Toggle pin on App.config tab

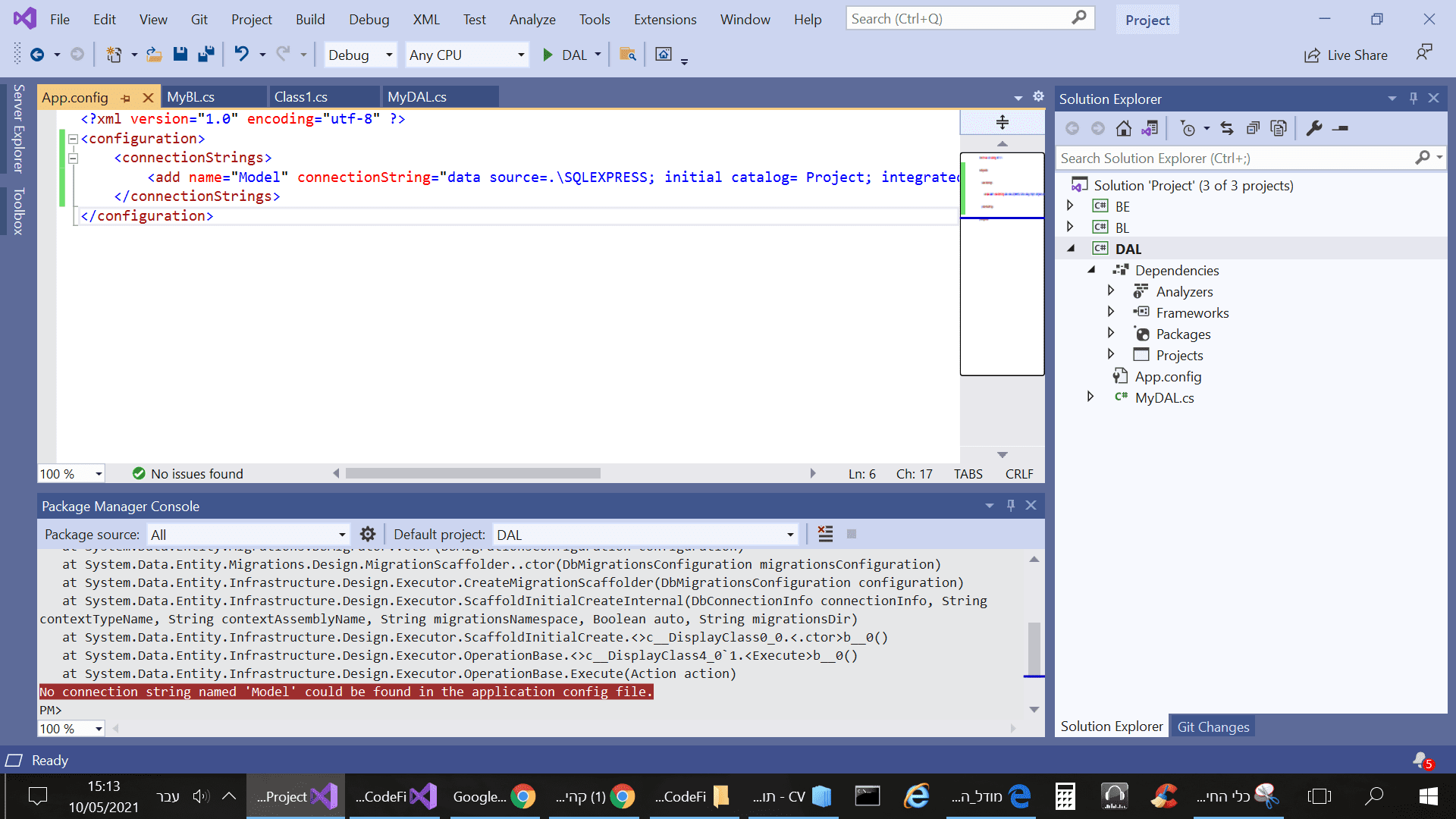pos(126,99)
